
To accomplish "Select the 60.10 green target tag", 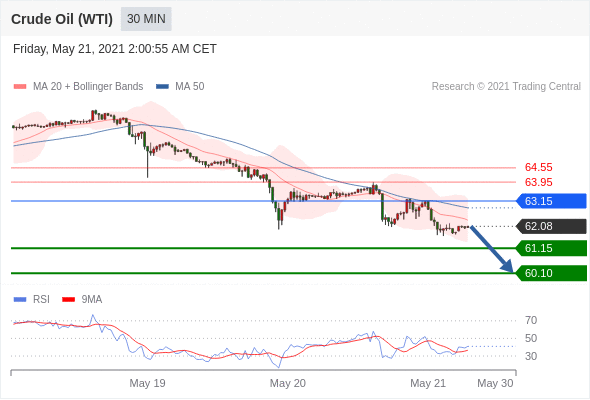I will (x=551, y=273).
